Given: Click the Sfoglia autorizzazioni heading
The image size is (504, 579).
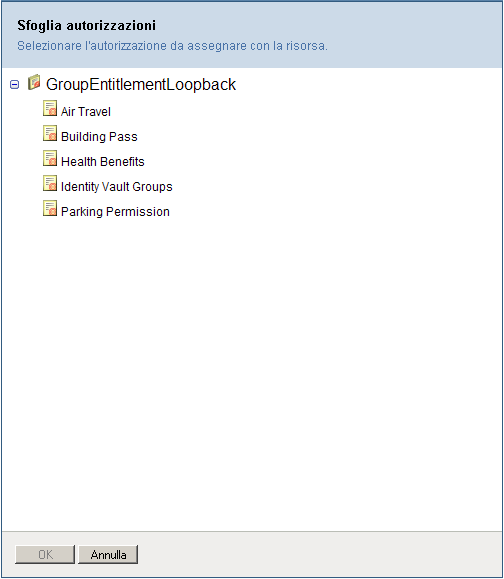Looking at the screenshot, I should [86, 25].
